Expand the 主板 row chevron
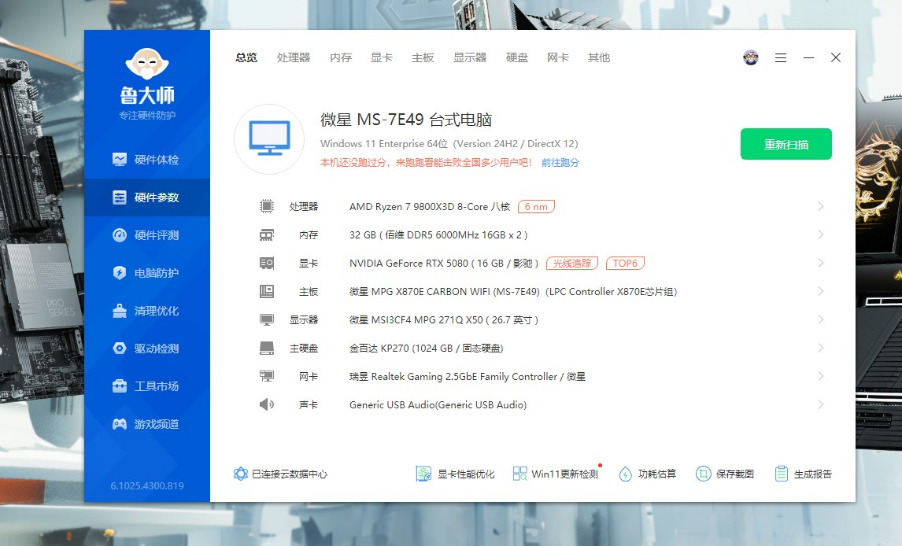The image size is (902, 546). point(820,291)
